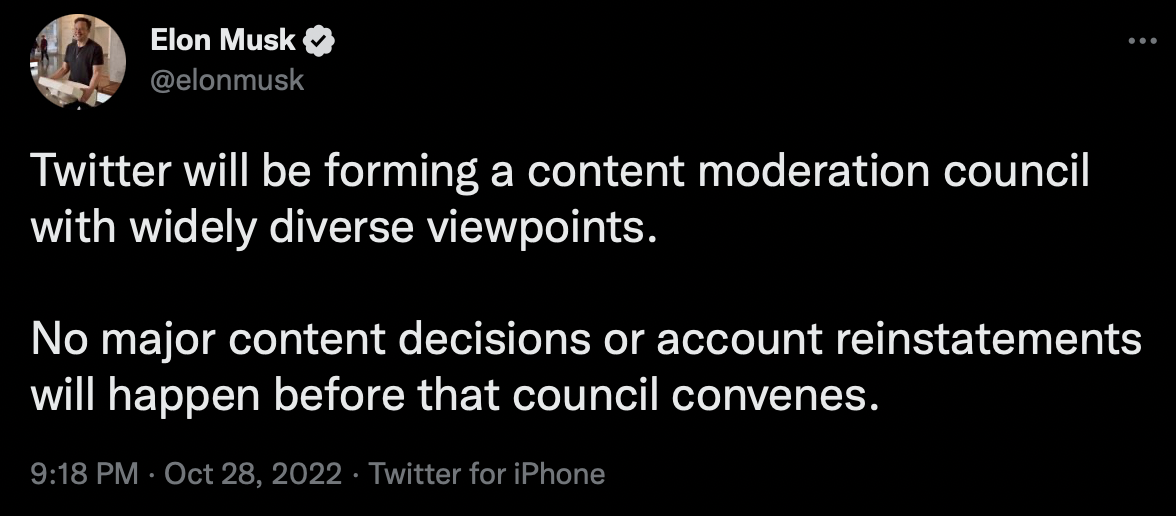Click the 9:18 PM timestamp

84,474
